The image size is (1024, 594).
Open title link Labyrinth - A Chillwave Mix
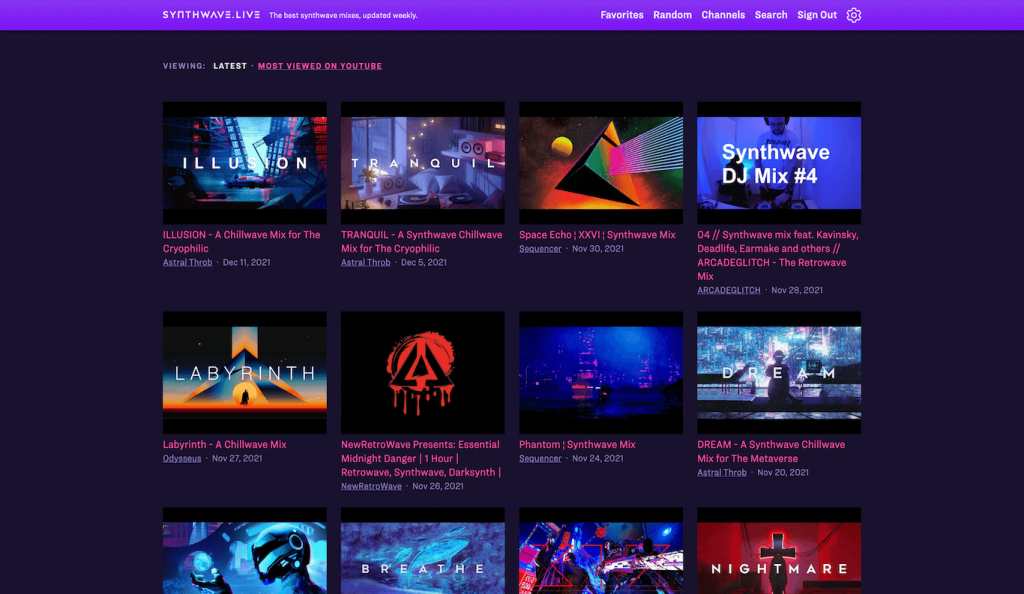coord(225,445)
